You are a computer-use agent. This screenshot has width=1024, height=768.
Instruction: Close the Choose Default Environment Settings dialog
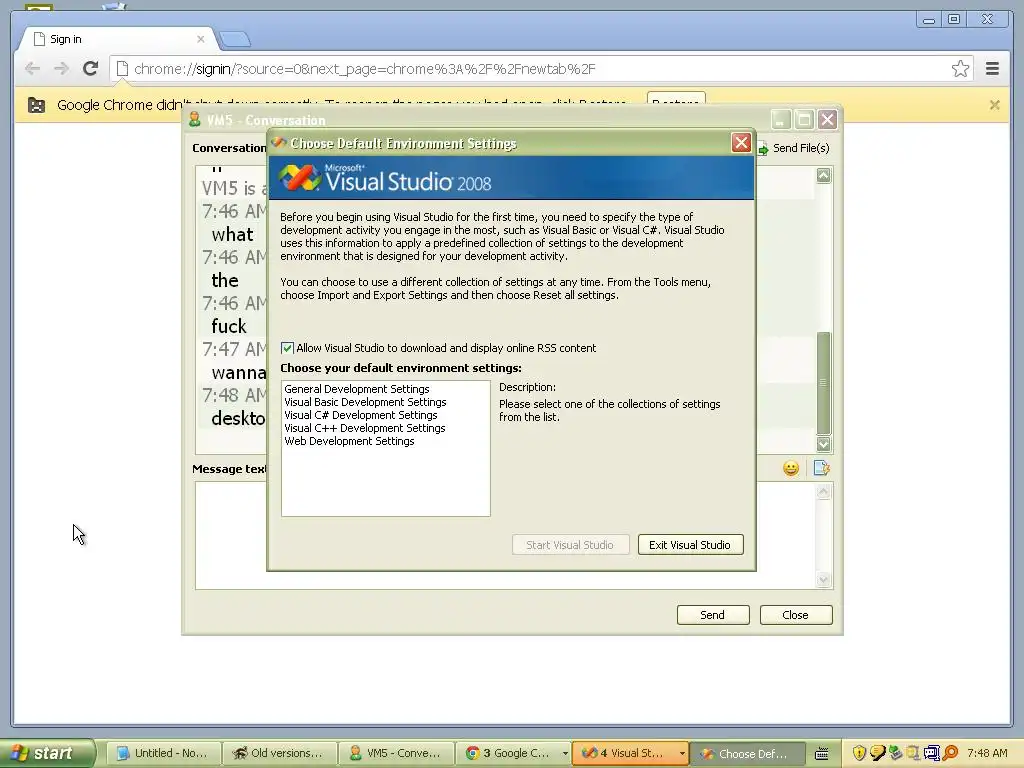pyautogui.click(x=741, y=142)
